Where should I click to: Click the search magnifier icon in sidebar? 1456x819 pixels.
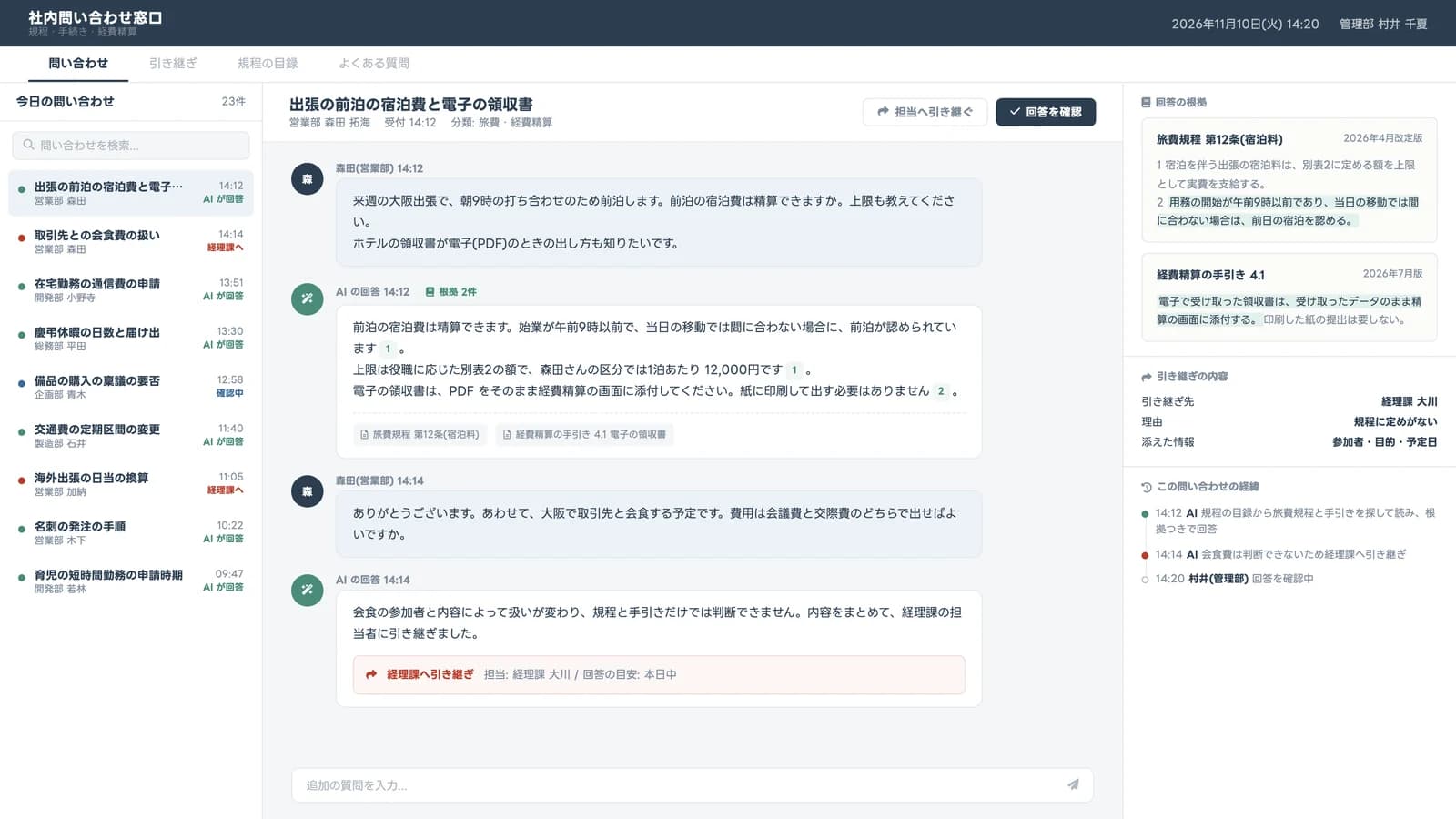[x=29, y=145]
